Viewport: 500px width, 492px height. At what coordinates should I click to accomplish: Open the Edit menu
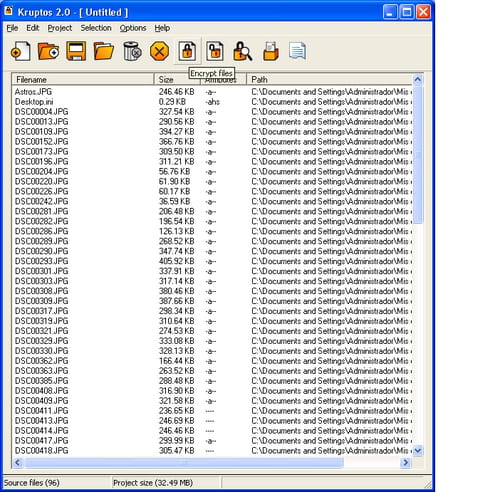tap(33, 28)
